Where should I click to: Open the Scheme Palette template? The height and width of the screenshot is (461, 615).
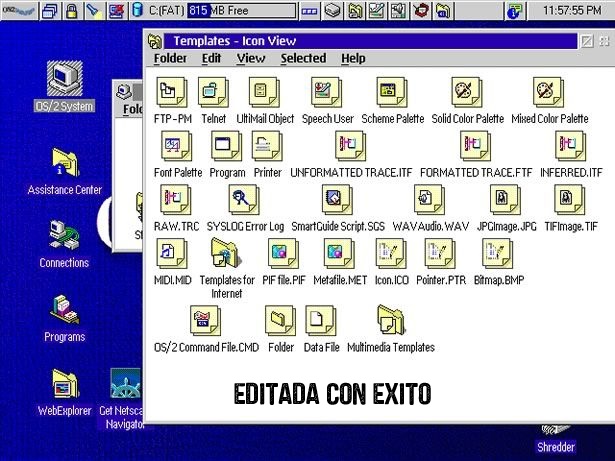pos(392,92)
